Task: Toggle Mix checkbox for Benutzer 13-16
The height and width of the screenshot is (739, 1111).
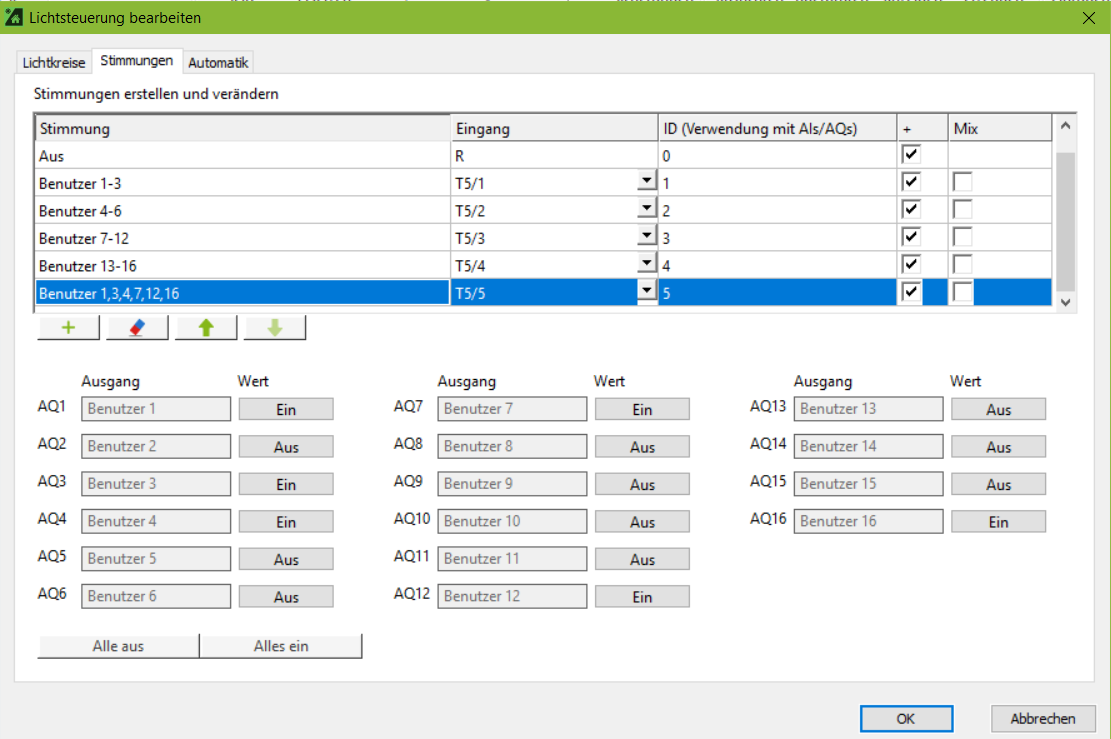Action: [962, 265]
